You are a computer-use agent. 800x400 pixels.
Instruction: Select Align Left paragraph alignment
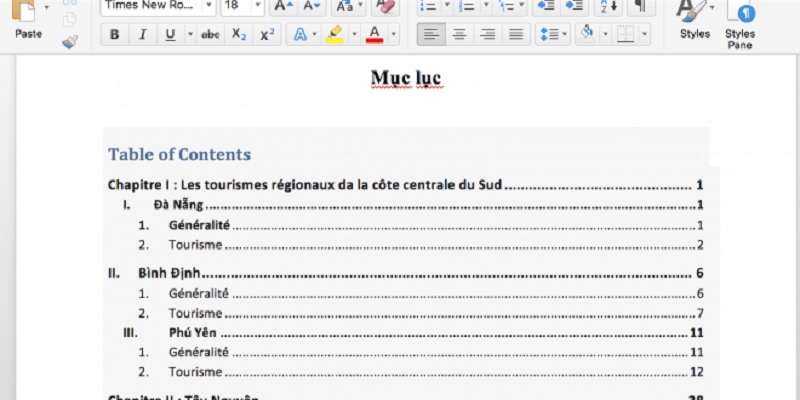click(431, 35)
